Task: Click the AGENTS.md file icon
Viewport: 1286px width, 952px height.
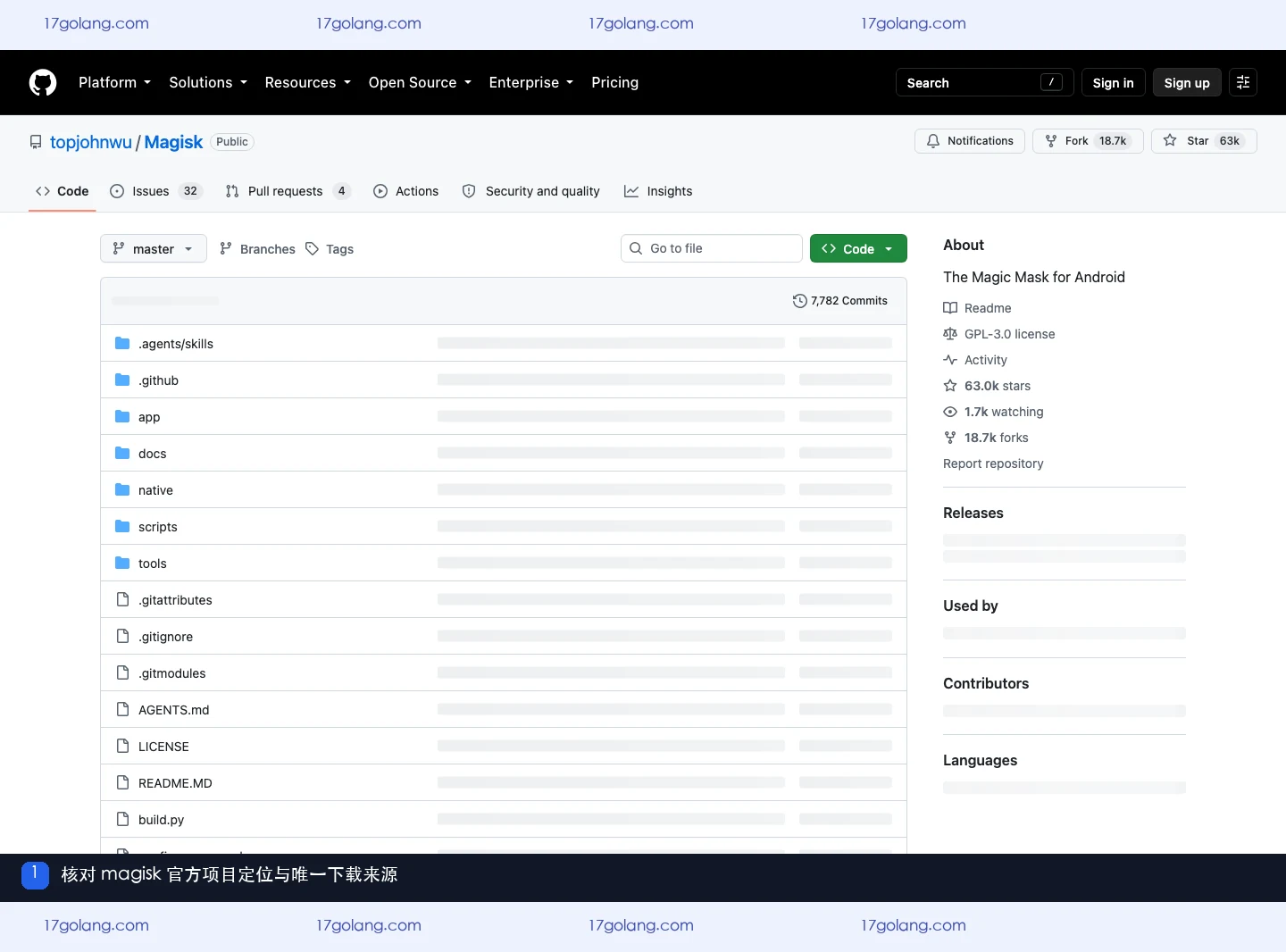Action: click(122, 709)
